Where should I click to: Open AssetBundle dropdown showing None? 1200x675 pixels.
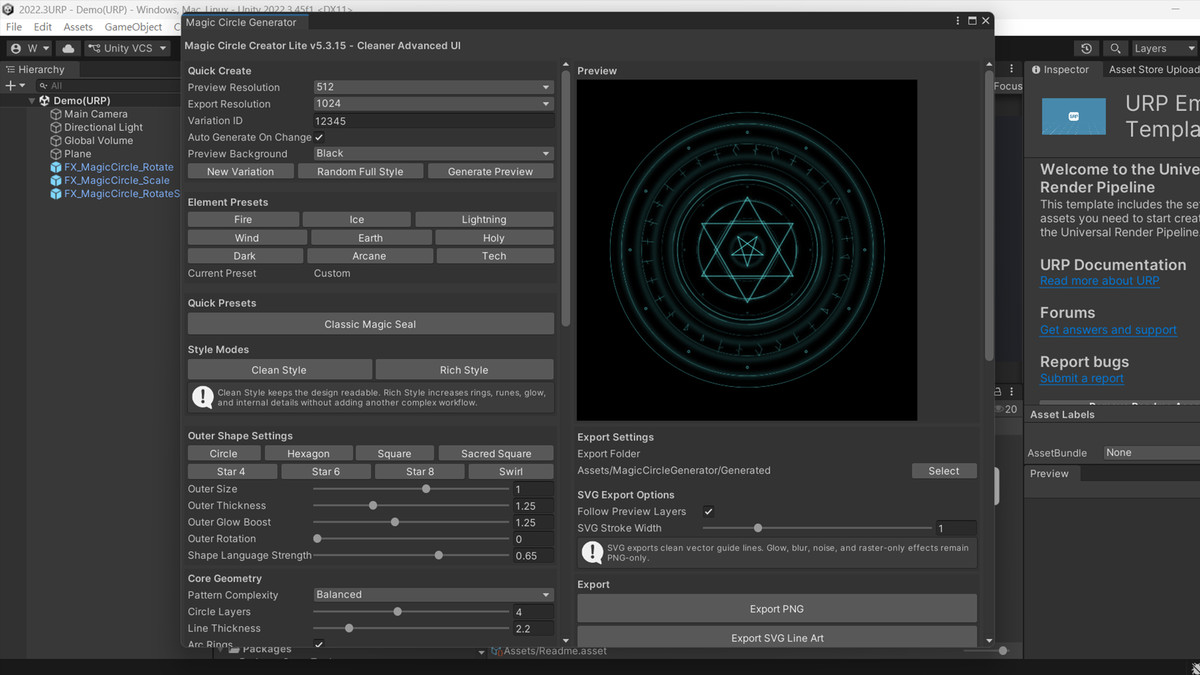[x=1151, y=453]
